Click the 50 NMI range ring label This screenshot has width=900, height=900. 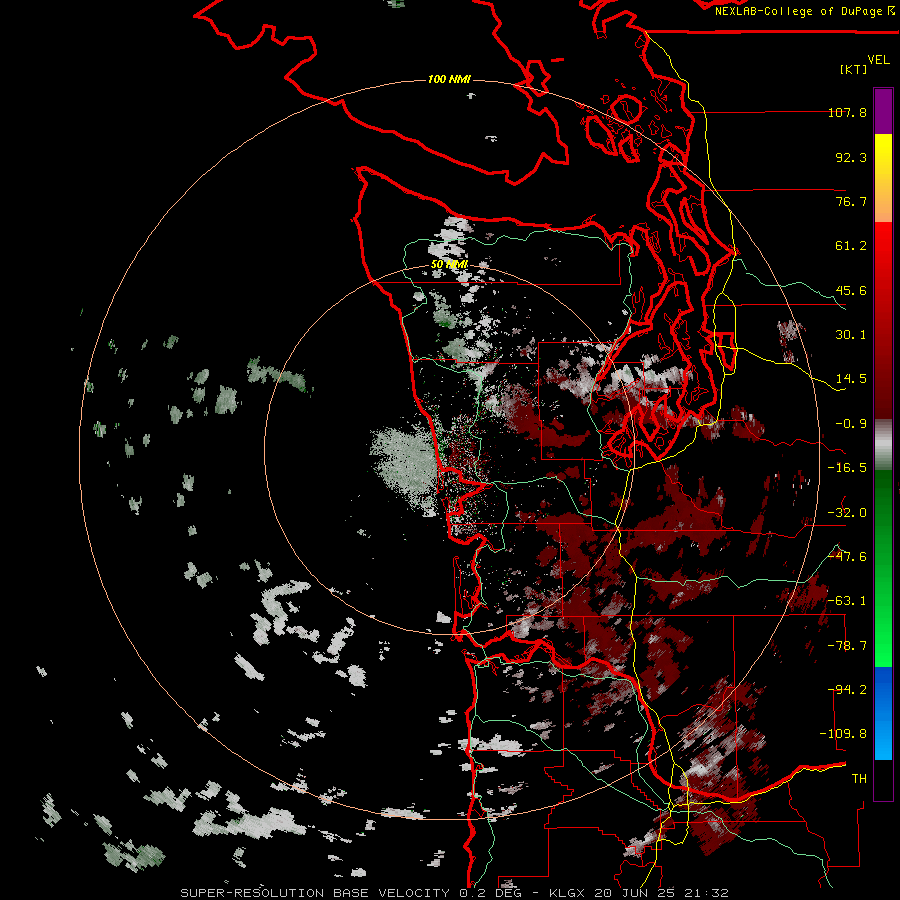point(449,265)
